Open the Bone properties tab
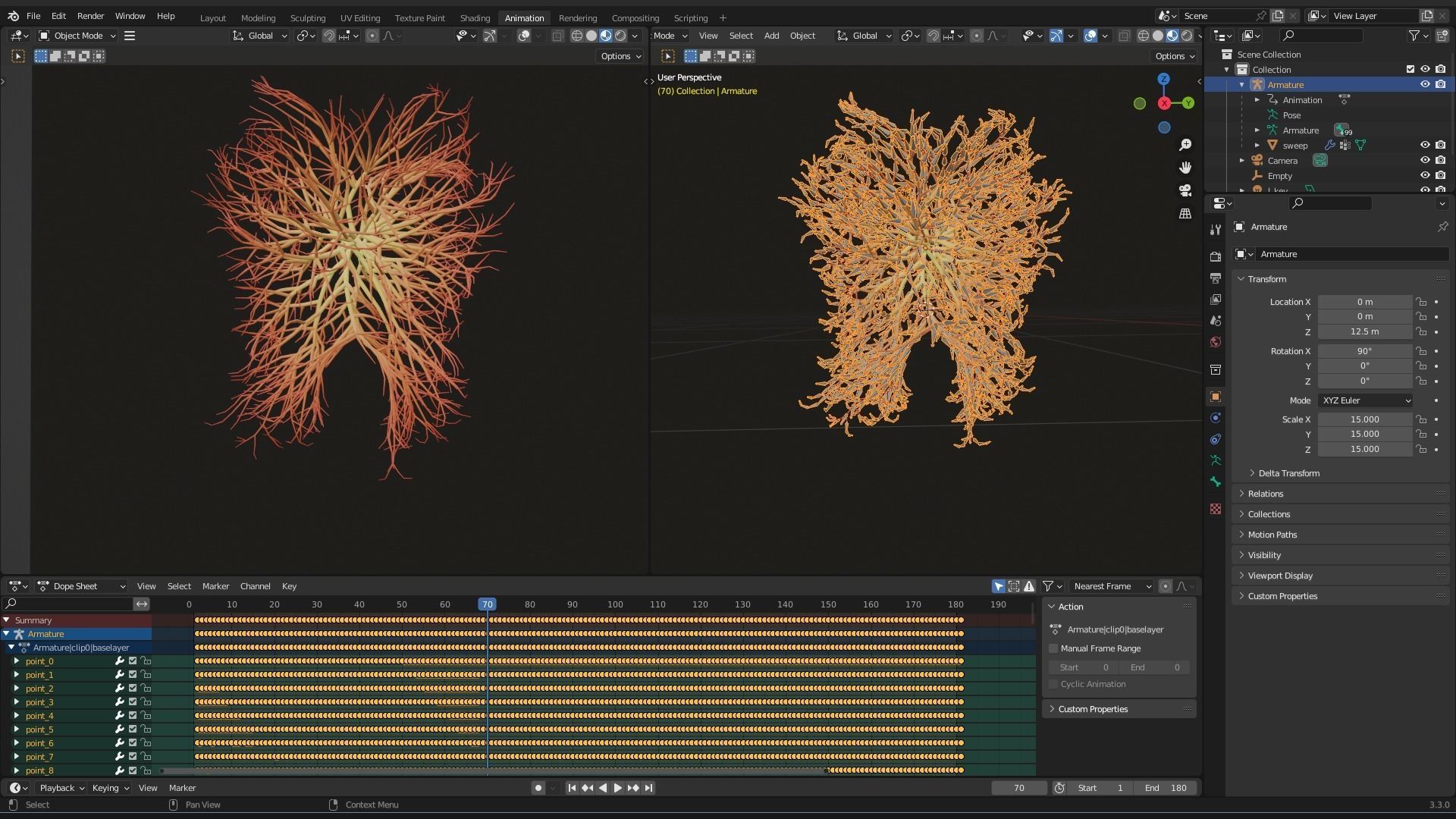 1216,482
